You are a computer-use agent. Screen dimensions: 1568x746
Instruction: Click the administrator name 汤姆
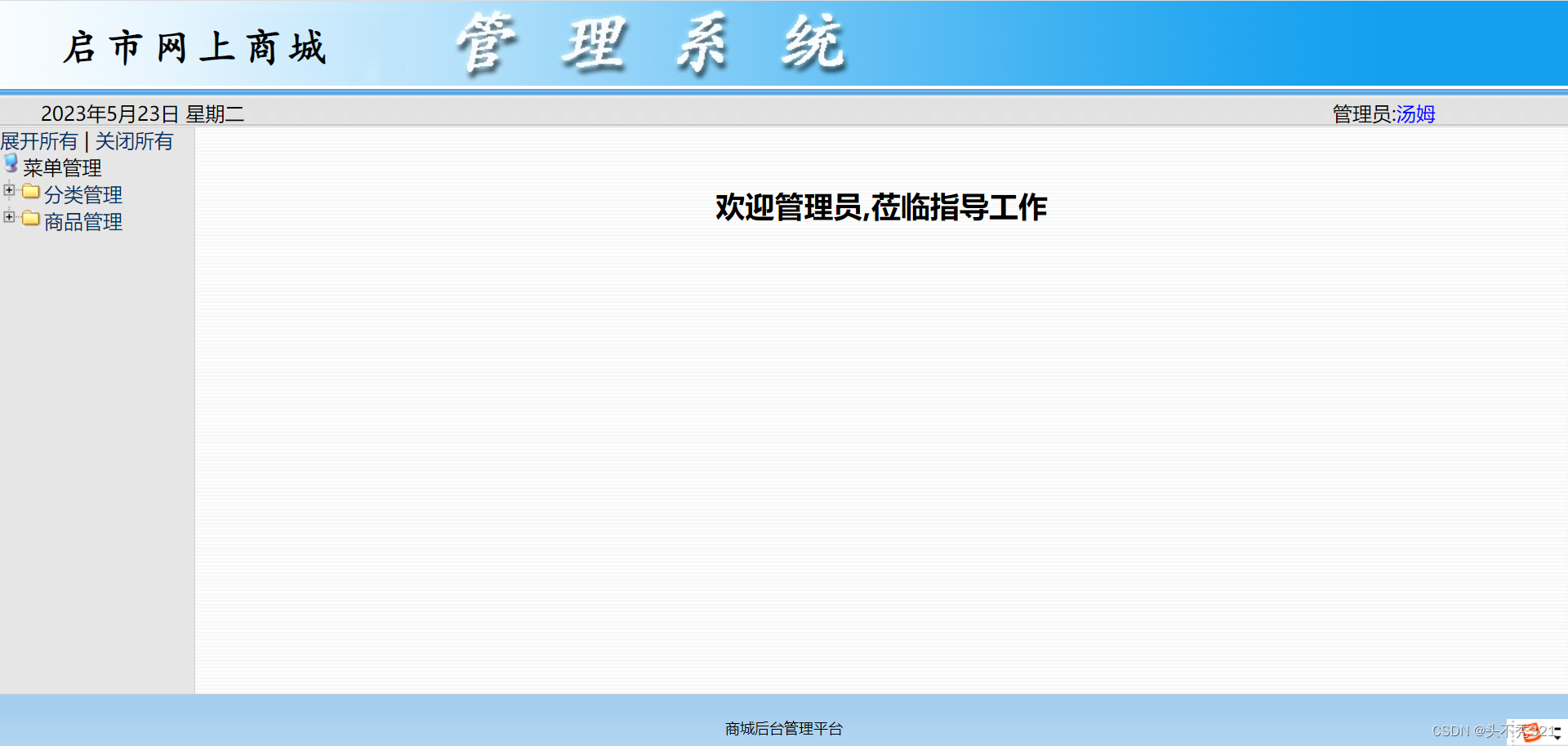click(1415, 114)
